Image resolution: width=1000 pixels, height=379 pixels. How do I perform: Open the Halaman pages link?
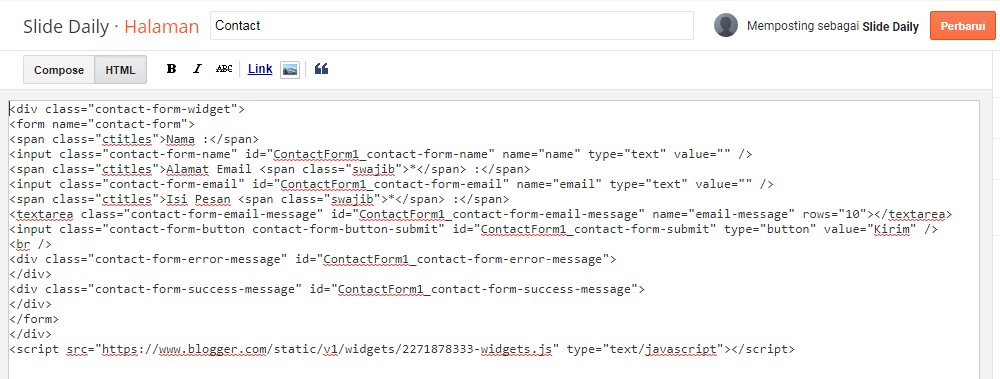161,26
